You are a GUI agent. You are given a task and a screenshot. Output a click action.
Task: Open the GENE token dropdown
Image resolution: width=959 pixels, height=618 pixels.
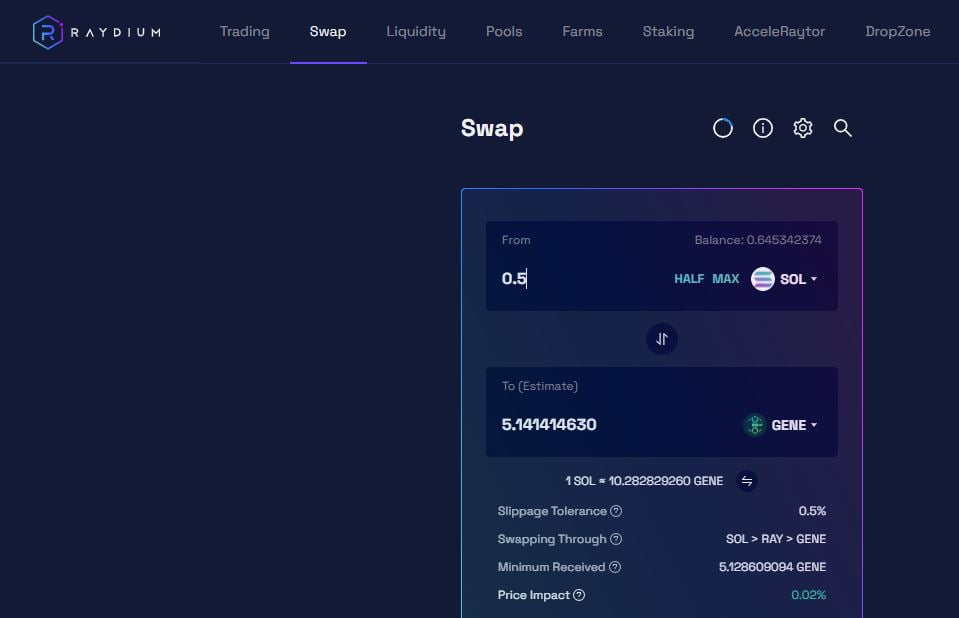tap(781, 425)
